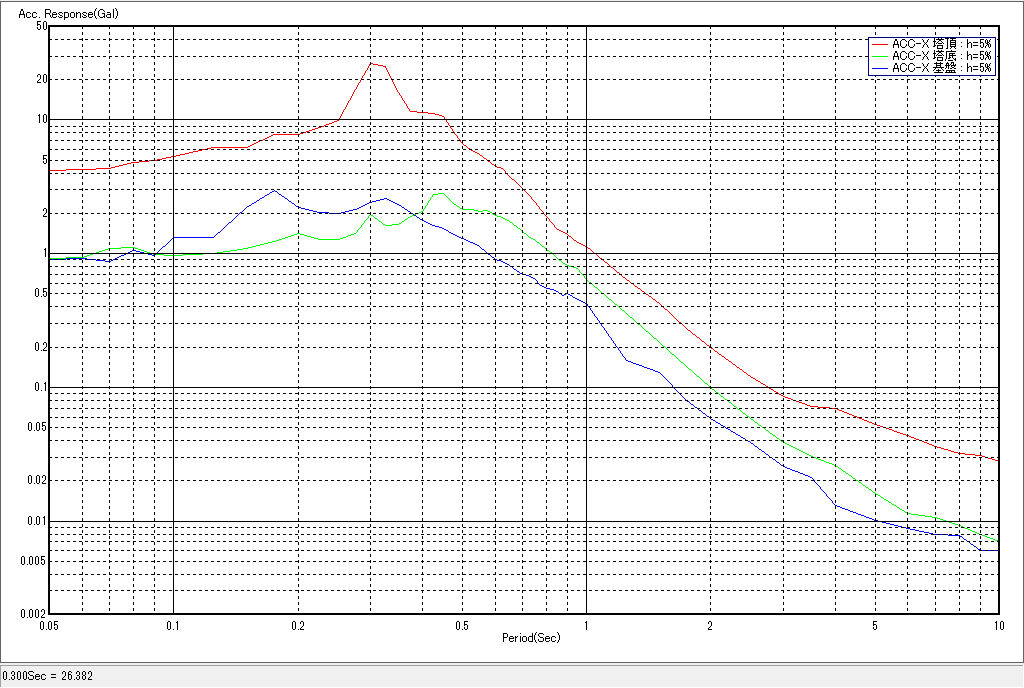The image size is (1024, 688).
Task: Select the ACC-X 塔底 legend entry
Action: tap(941, 56)
